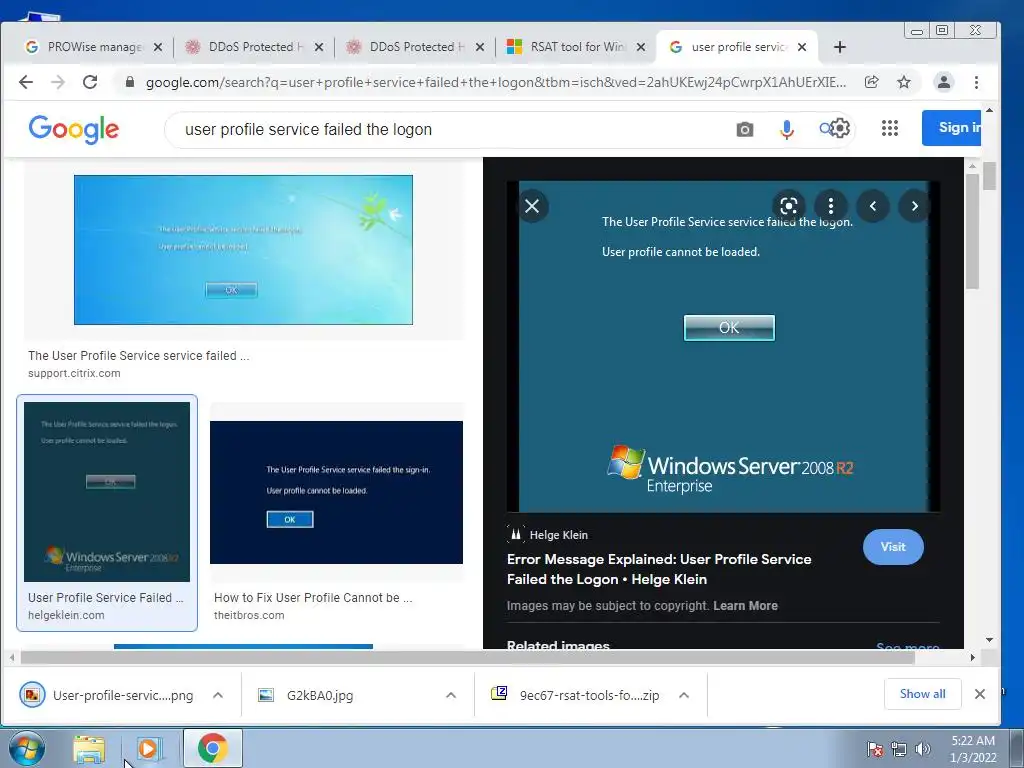This screenshot has width=1024, height=768.
Task: Click the See more related images link
Action: pyautogui.click(x=908, y=646)
